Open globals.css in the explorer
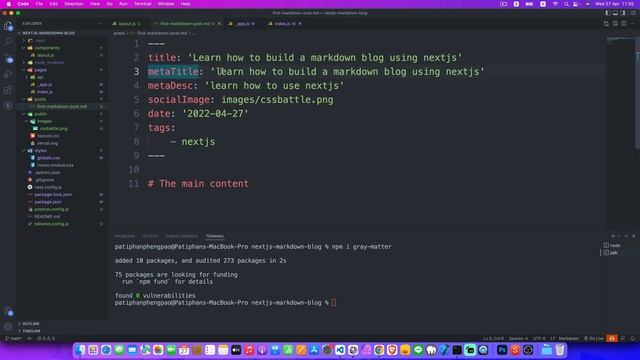The image size is (640, 360). [48, 158]
